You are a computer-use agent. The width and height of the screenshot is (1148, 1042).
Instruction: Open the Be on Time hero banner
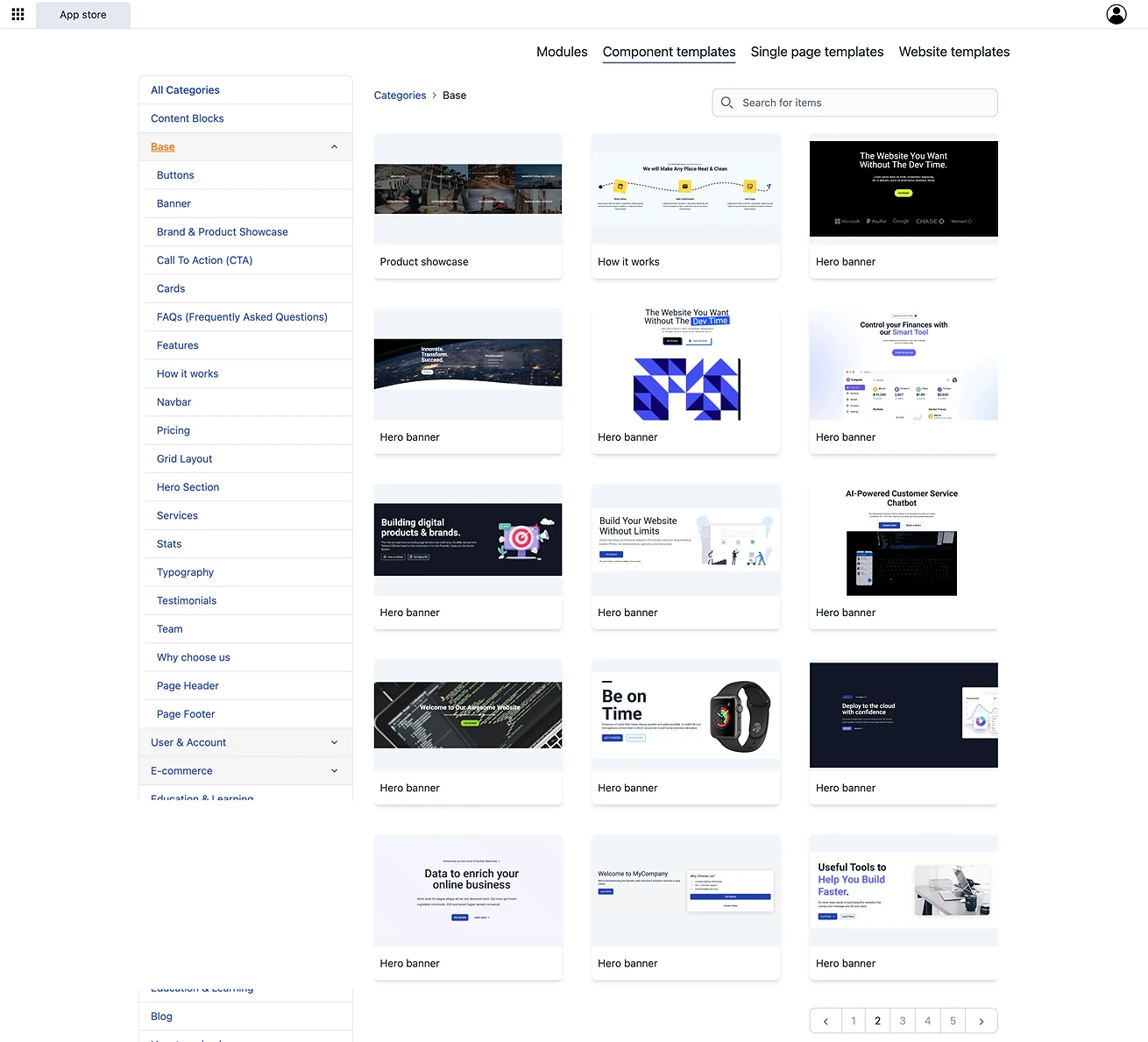pyautogui.click(x=685, y=715)
